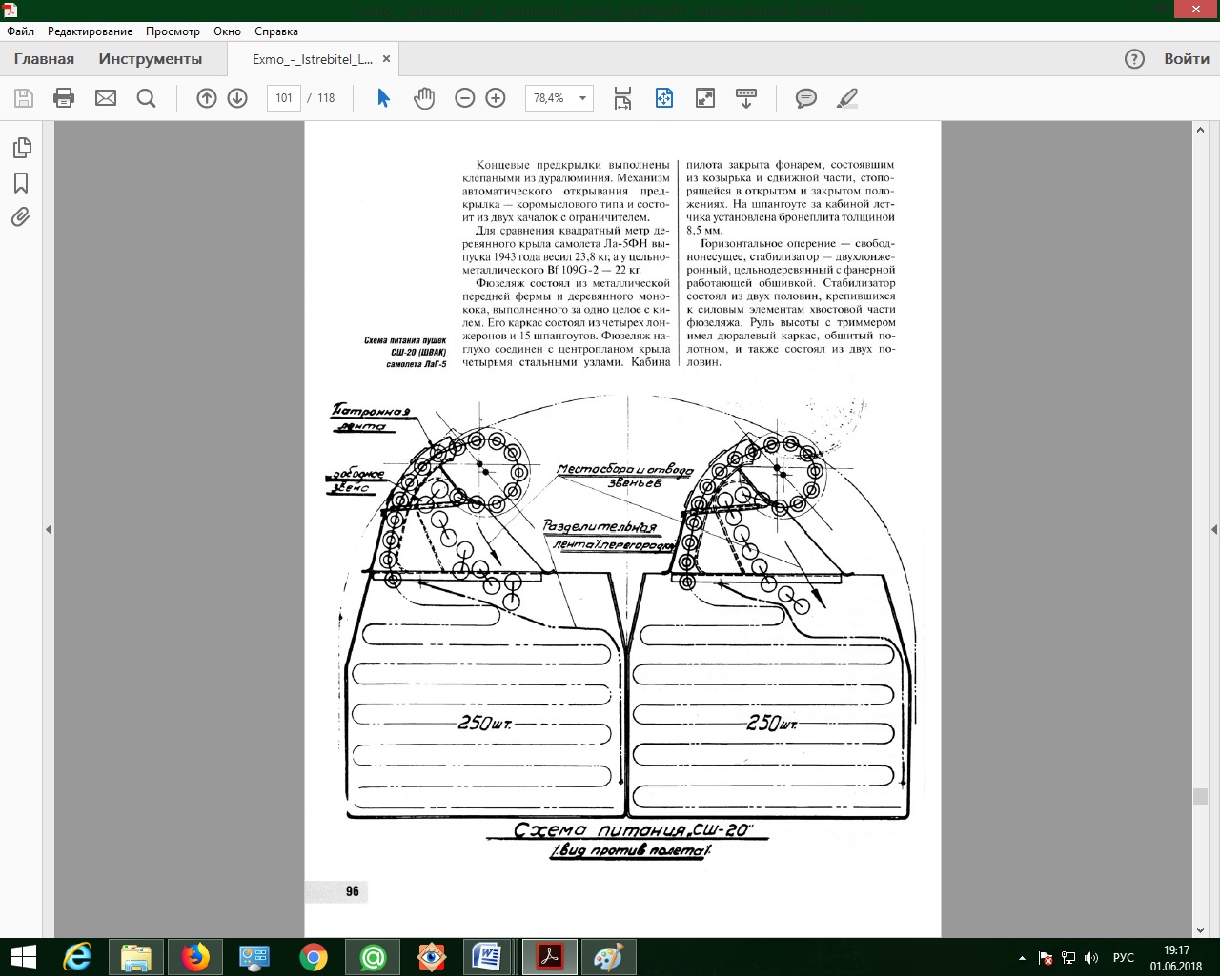The image size is (1220, 980).
Task: Select the Highlight text pen tool
Action: click(x=846, y=98)
